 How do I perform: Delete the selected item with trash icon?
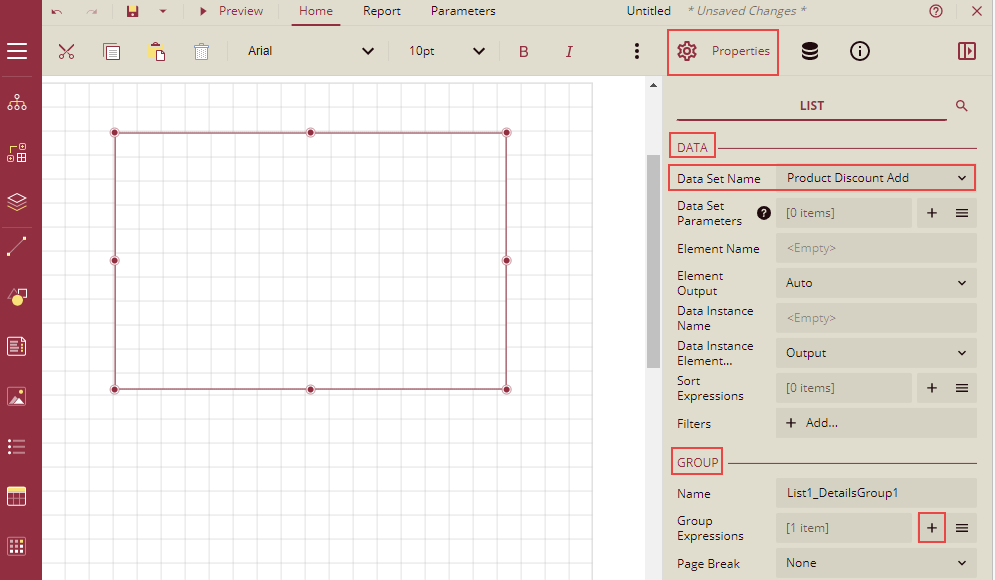click(x=201, y=51)
